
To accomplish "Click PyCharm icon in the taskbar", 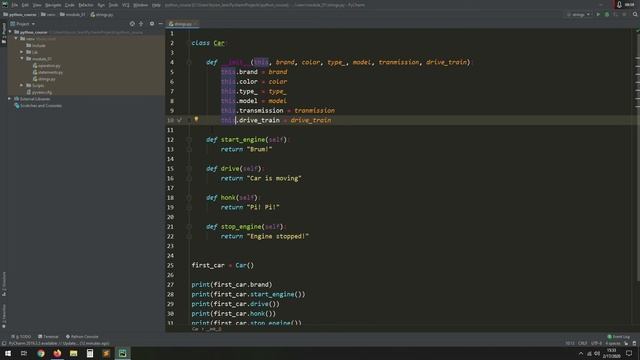I will click(x=122, y=353).
